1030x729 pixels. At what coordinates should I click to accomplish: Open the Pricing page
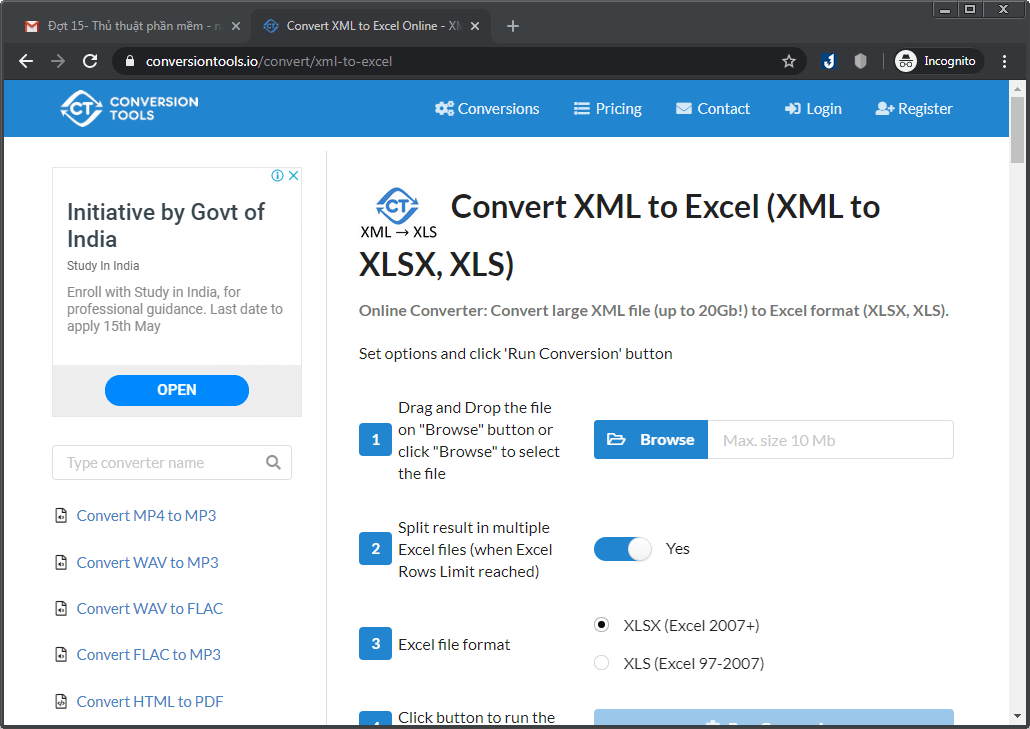[x=607, y=108]
